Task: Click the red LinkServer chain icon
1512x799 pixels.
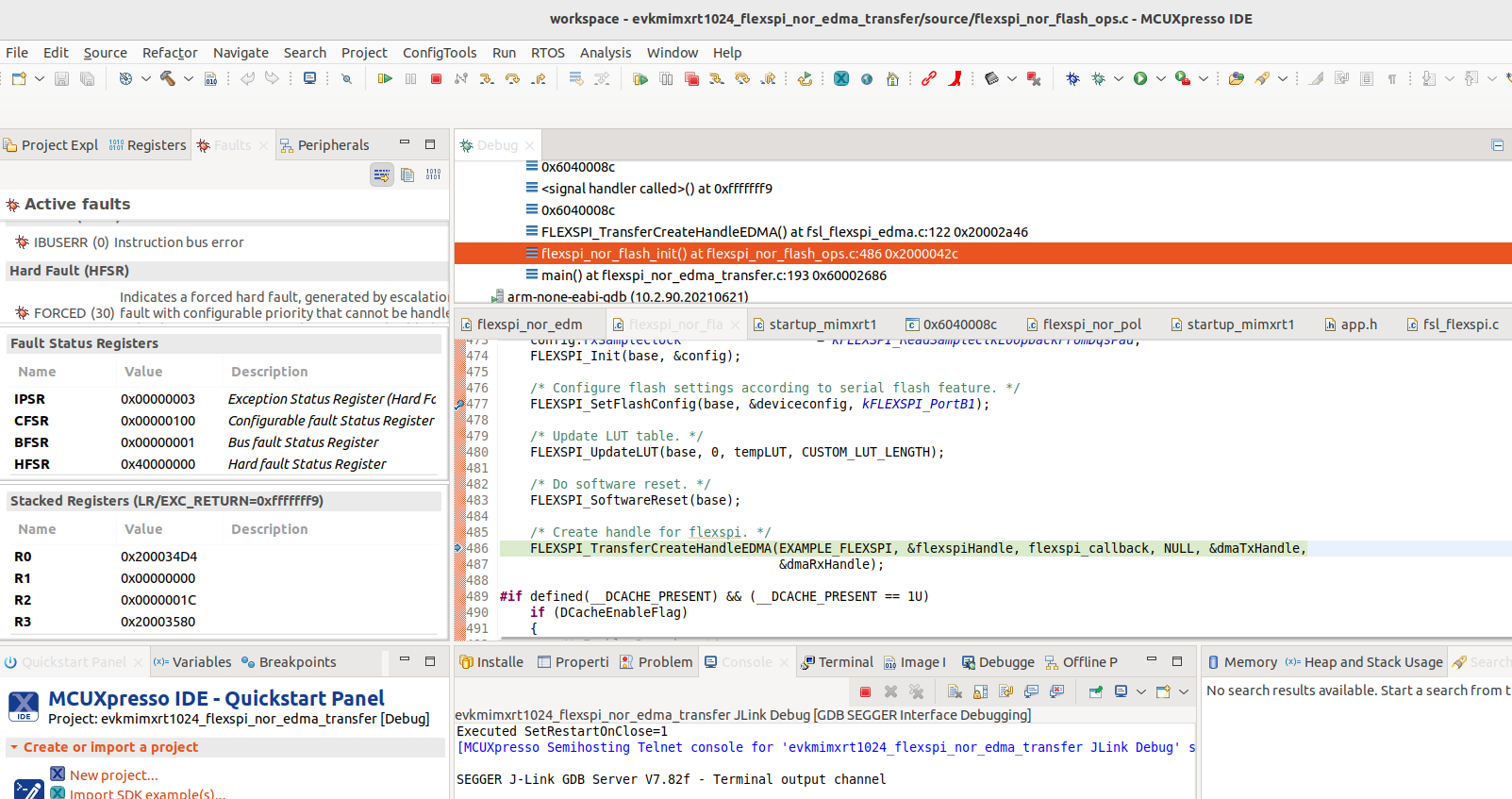Action: [x=929, y=79]
